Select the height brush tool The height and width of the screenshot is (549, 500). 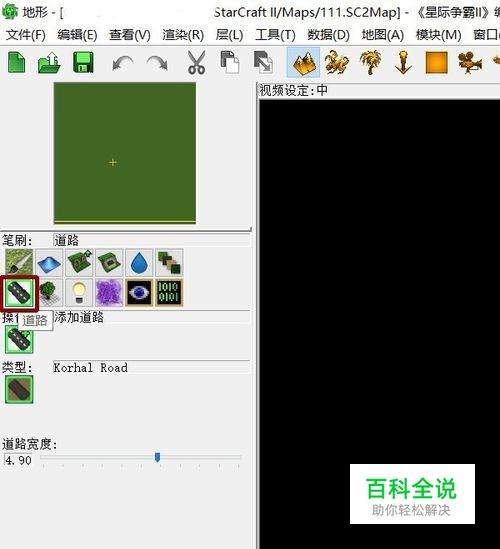pos(49,262)
